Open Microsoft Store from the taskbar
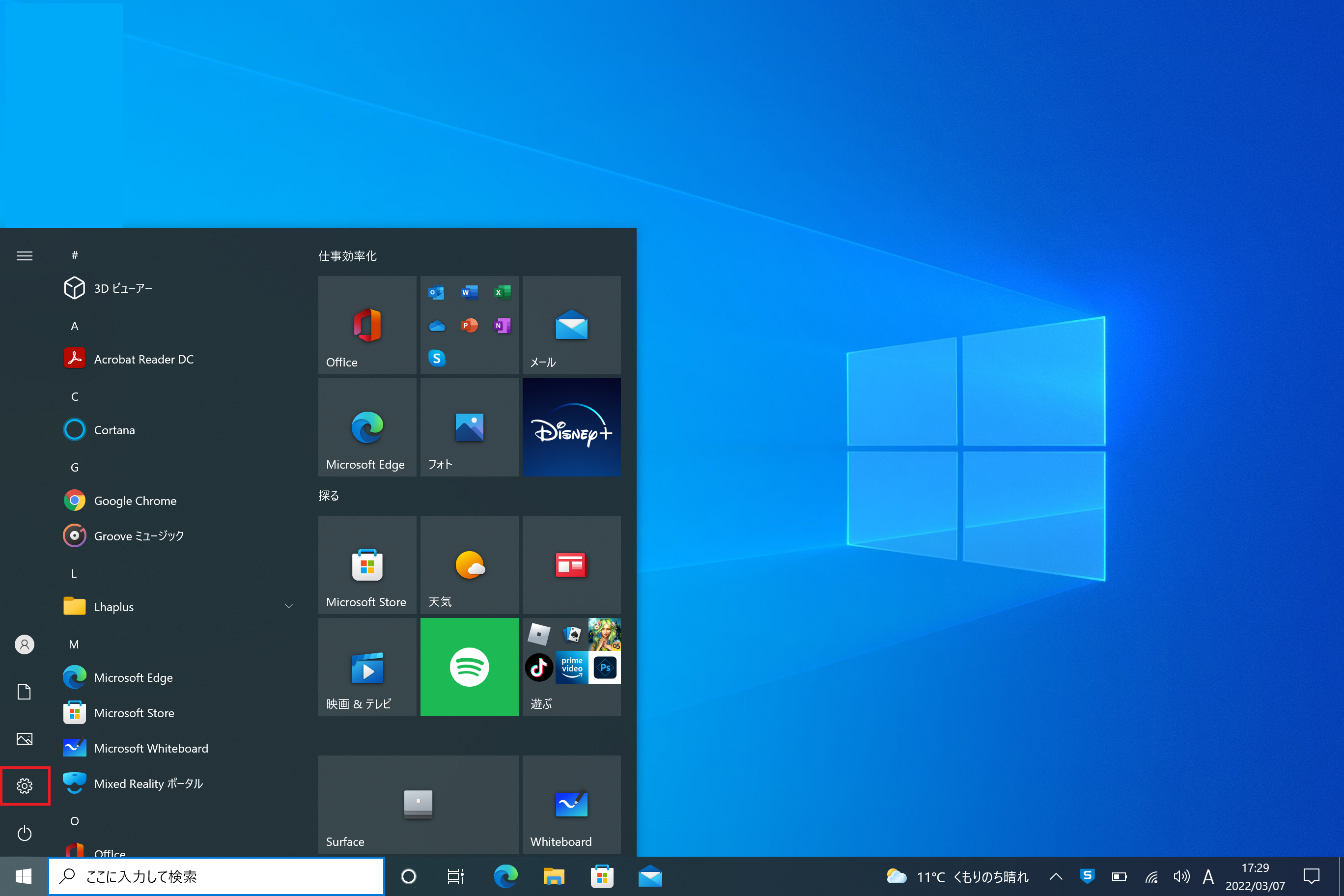 tap(602, 876)
